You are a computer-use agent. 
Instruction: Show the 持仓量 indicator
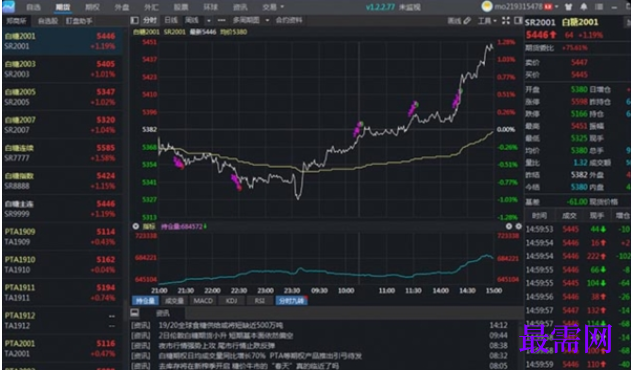click(x=145, y=301)
